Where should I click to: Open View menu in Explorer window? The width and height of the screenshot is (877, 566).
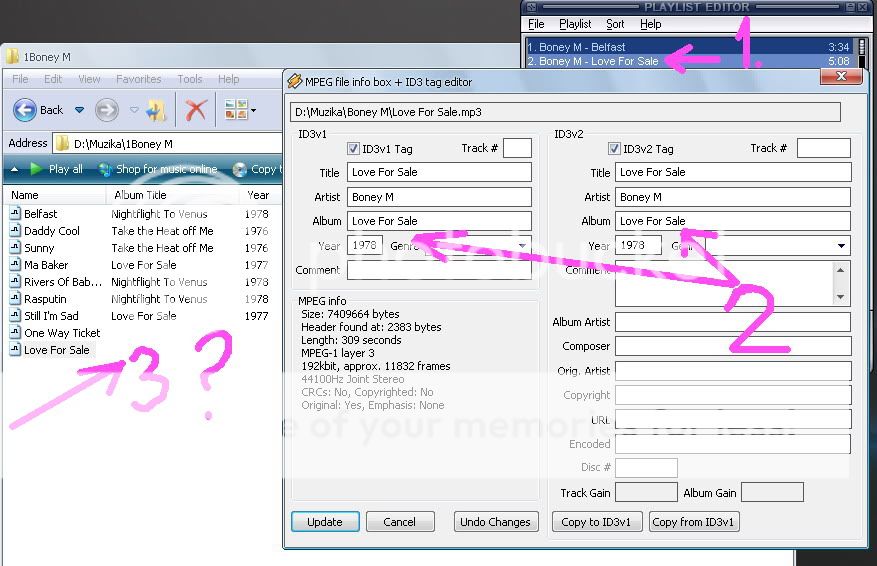click(89, 79)
